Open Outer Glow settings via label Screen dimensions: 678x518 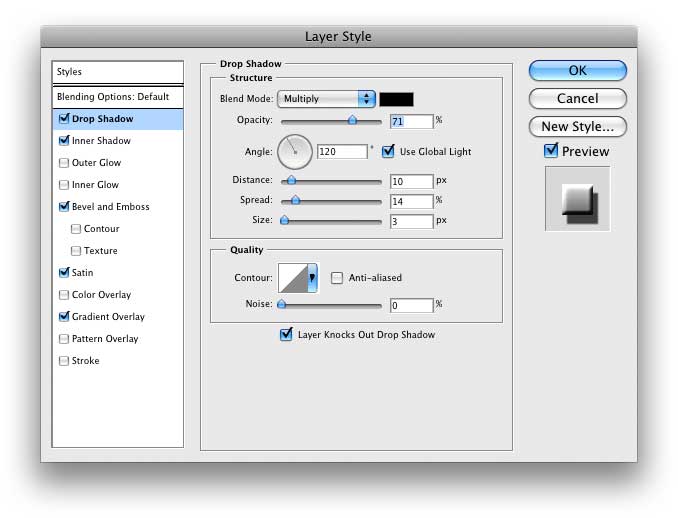coord(96,163)
